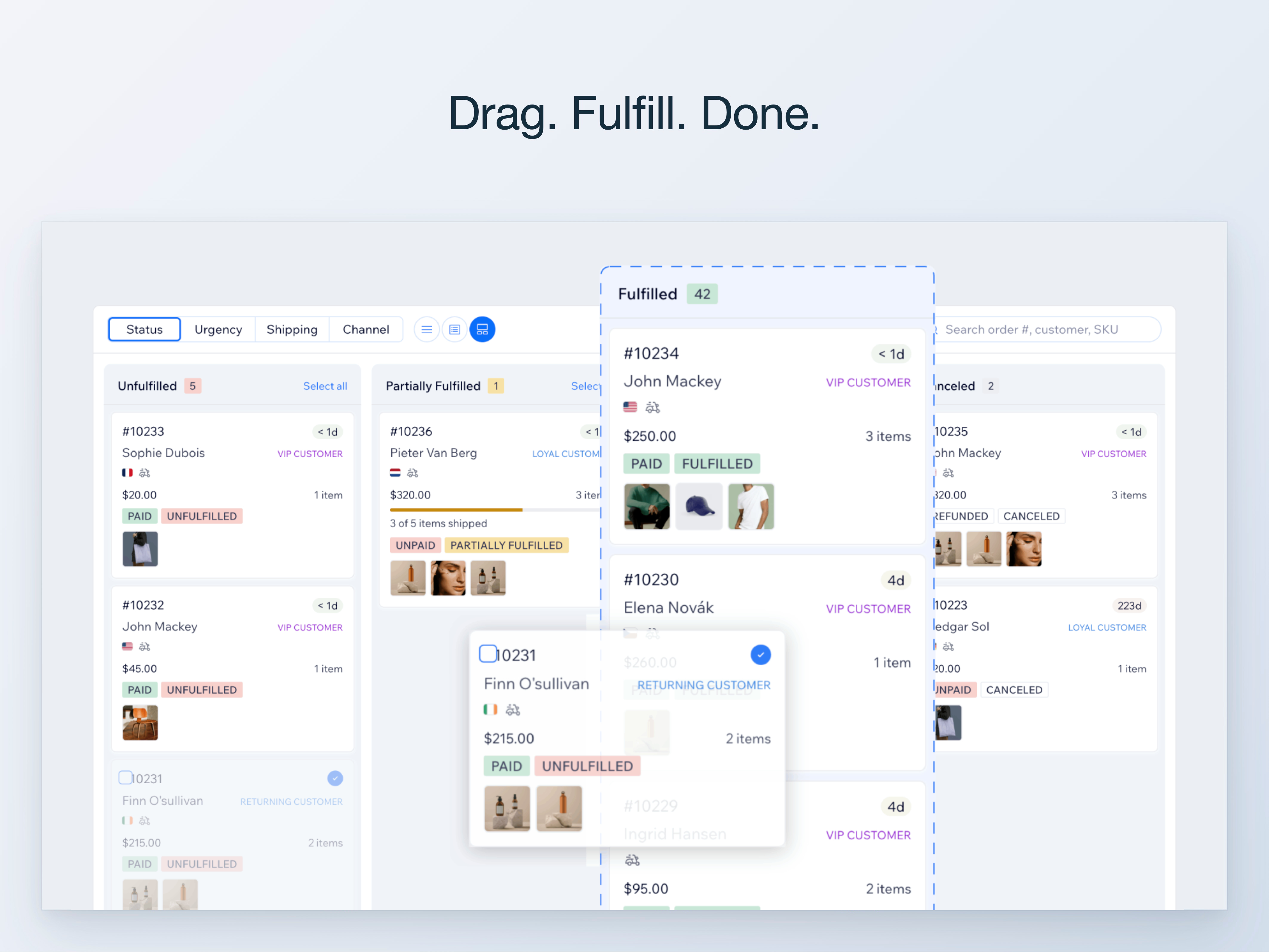Toggle blue checkmark on dragged order card

click(760, 655)
